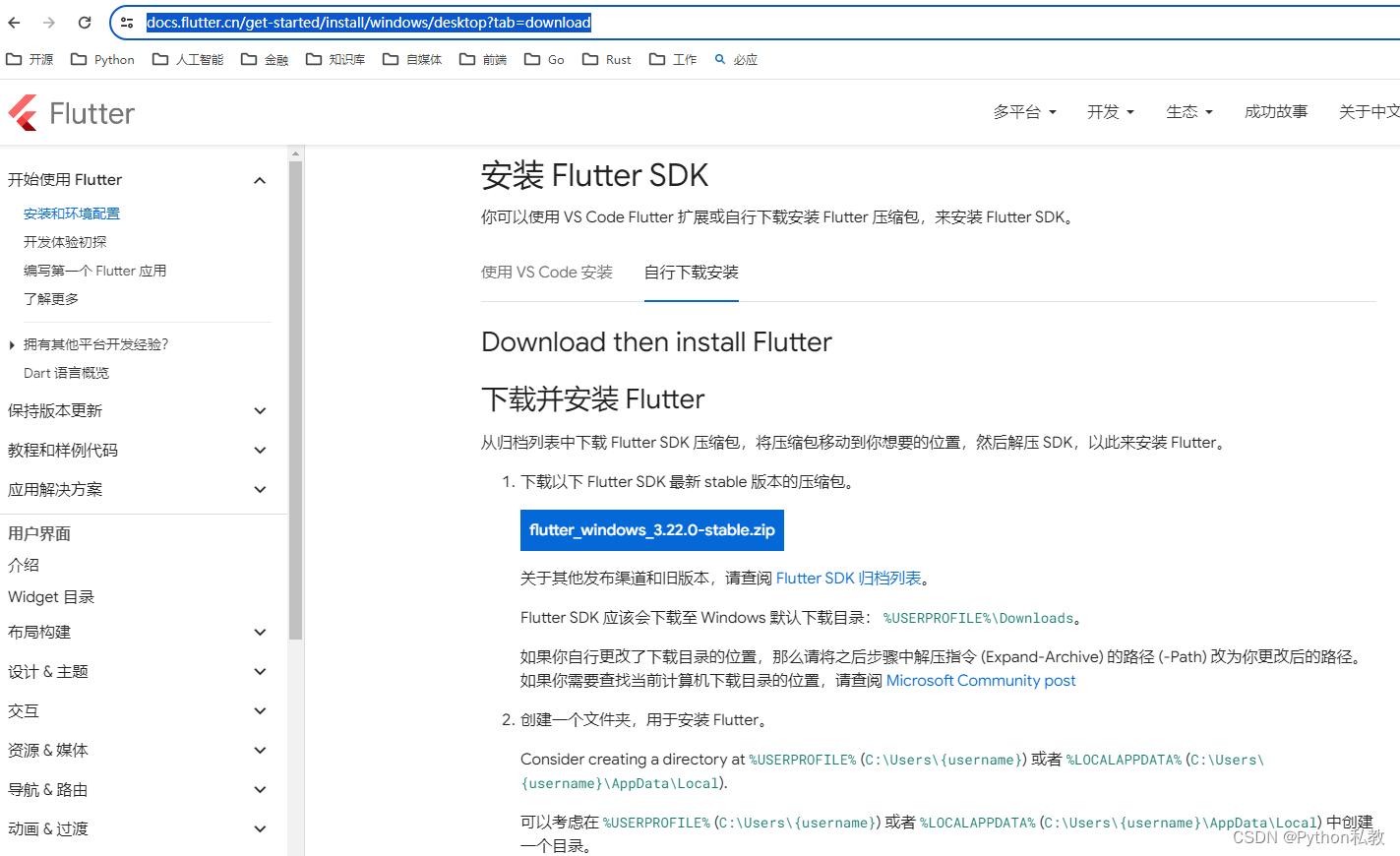Open Dart 语言概览 sidebar link
Viewport: 1400px width, 856px height.
coord(66,373)
